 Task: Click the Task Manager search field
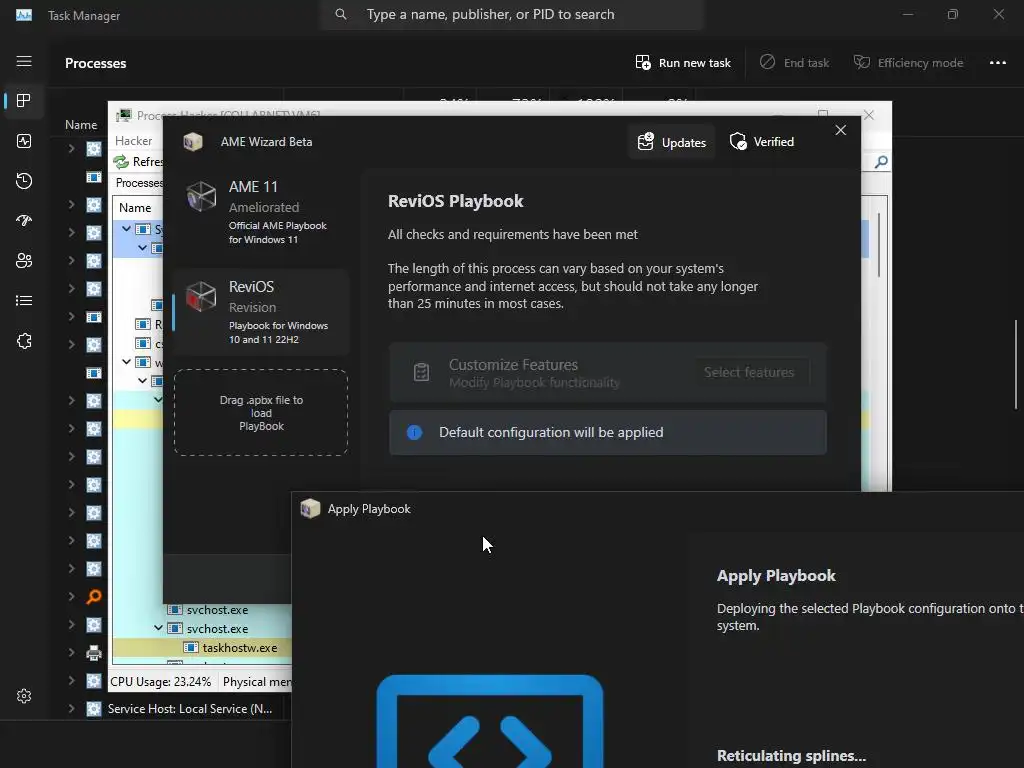511,14
